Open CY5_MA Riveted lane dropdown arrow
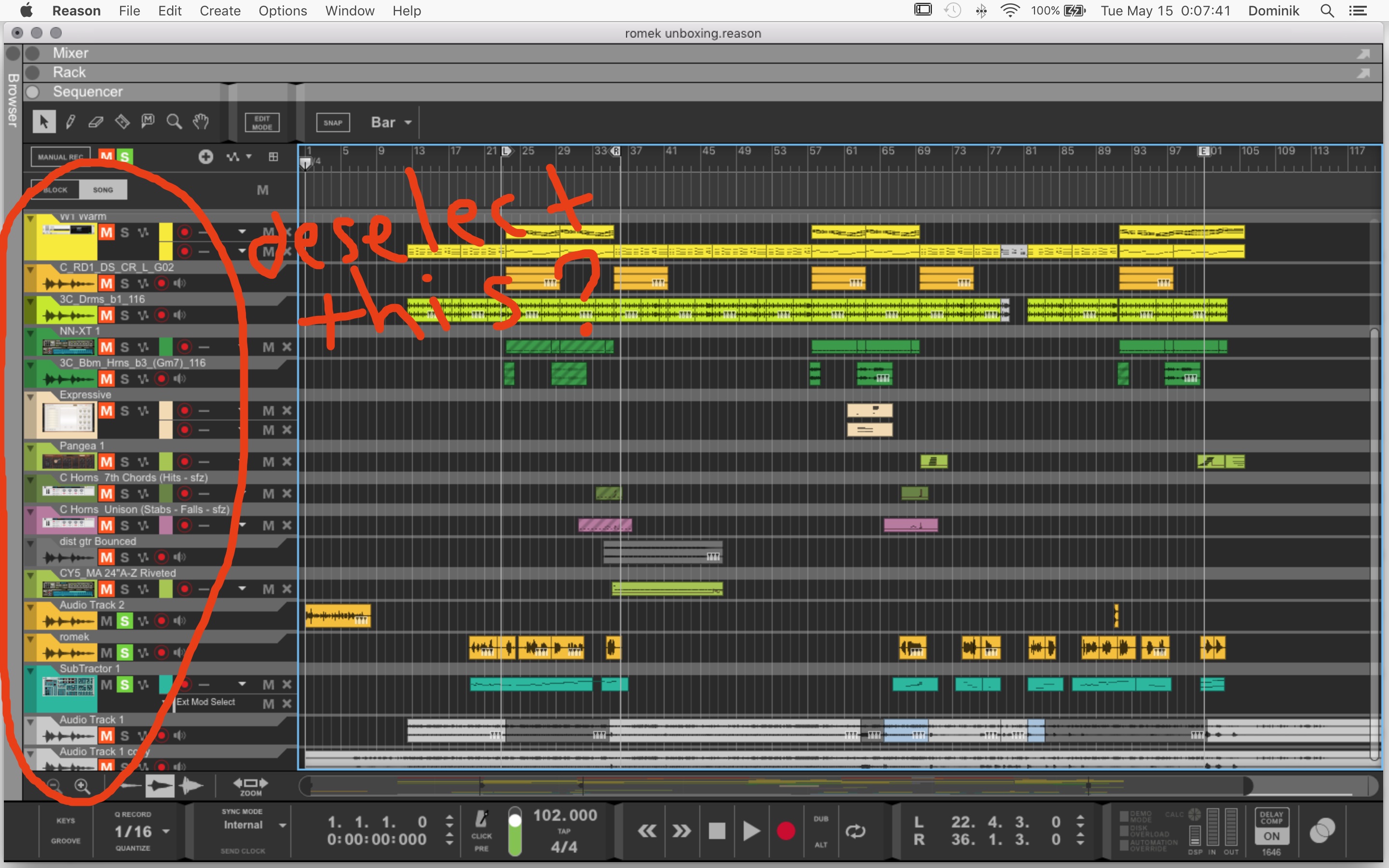 [x=242, y=588]
